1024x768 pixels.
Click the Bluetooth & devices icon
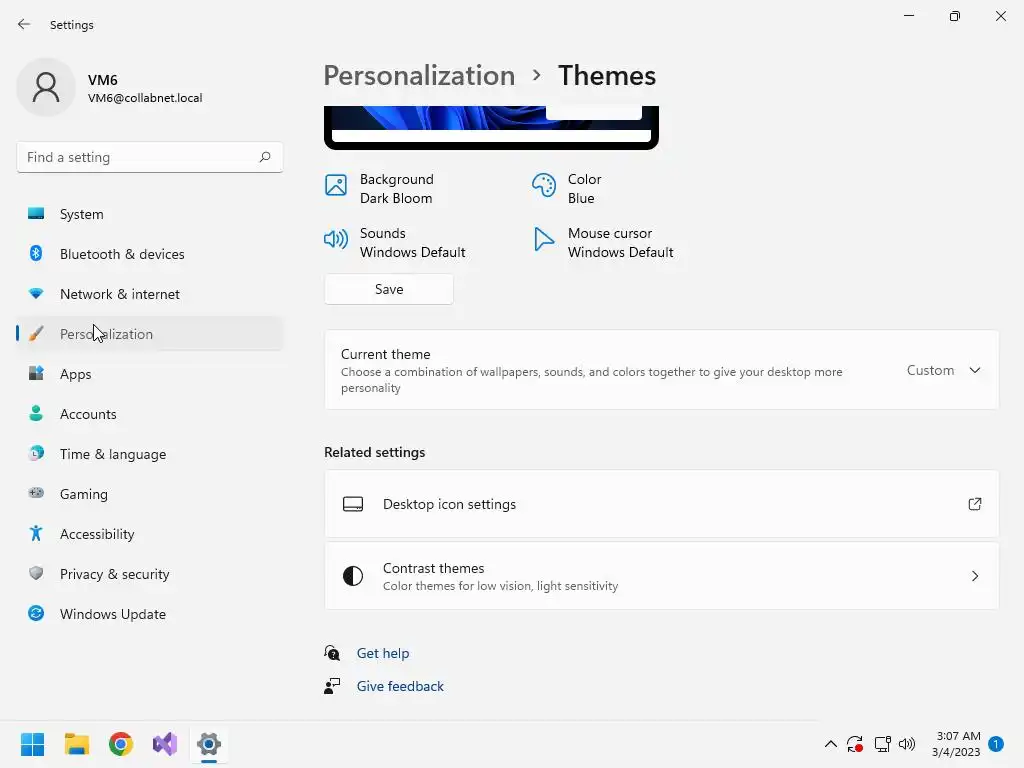[x=36, y=254]
